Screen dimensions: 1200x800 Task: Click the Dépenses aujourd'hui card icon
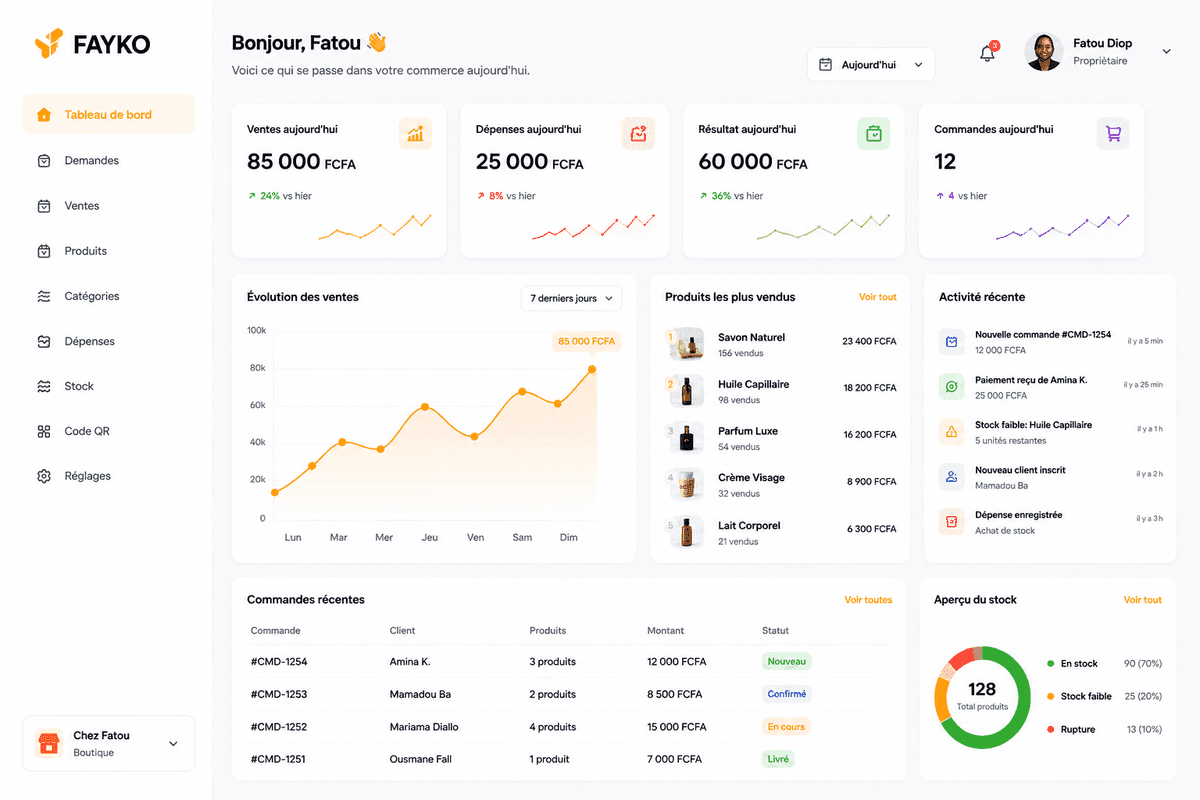(638, 133)
